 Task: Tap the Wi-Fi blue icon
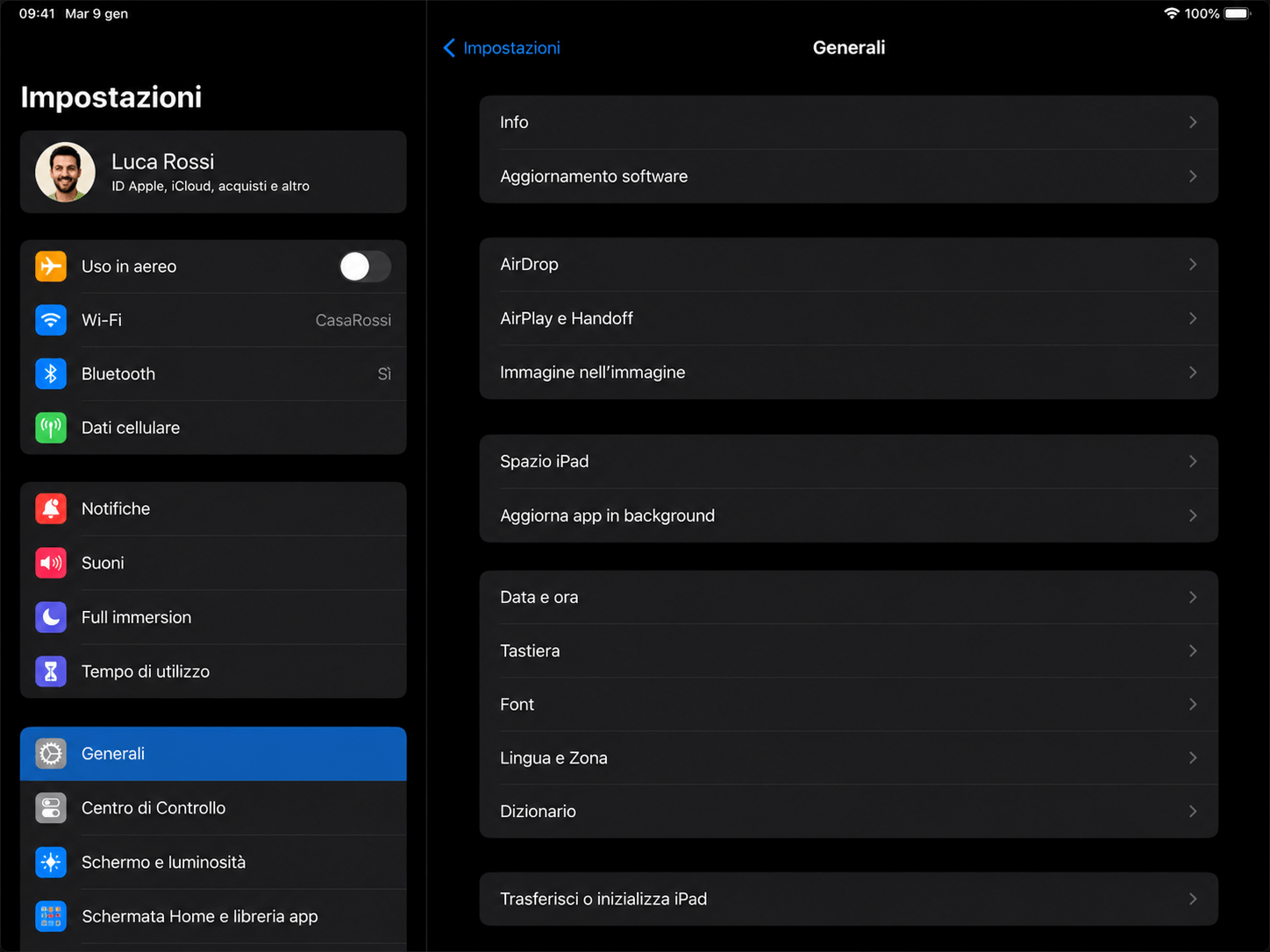pos(51,320)
